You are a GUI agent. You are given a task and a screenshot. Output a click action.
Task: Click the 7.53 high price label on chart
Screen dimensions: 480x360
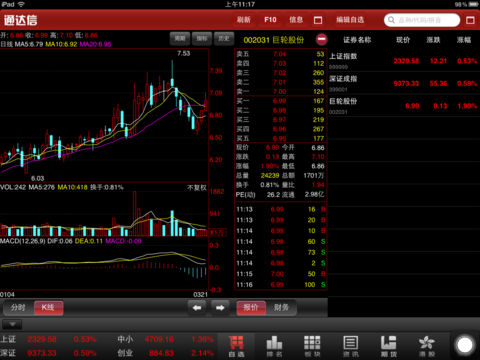(184, 53)
